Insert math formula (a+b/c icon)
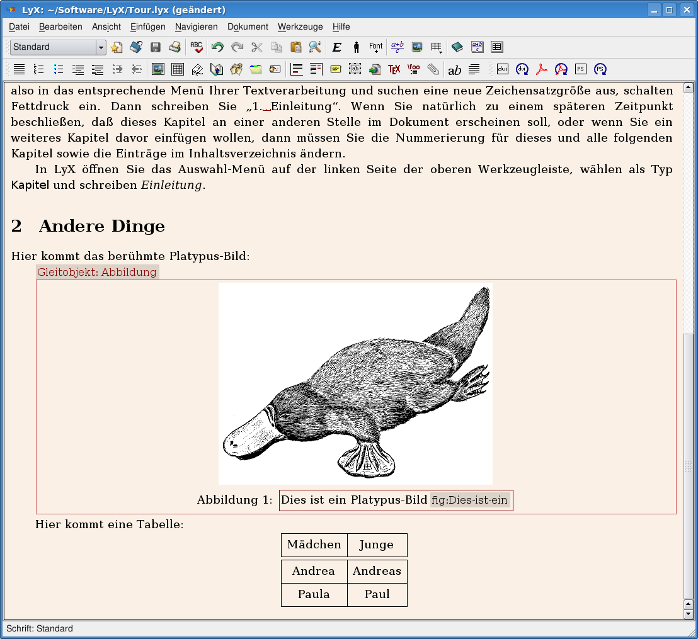This screenshot has width=698, height=639. coord(397,47)
